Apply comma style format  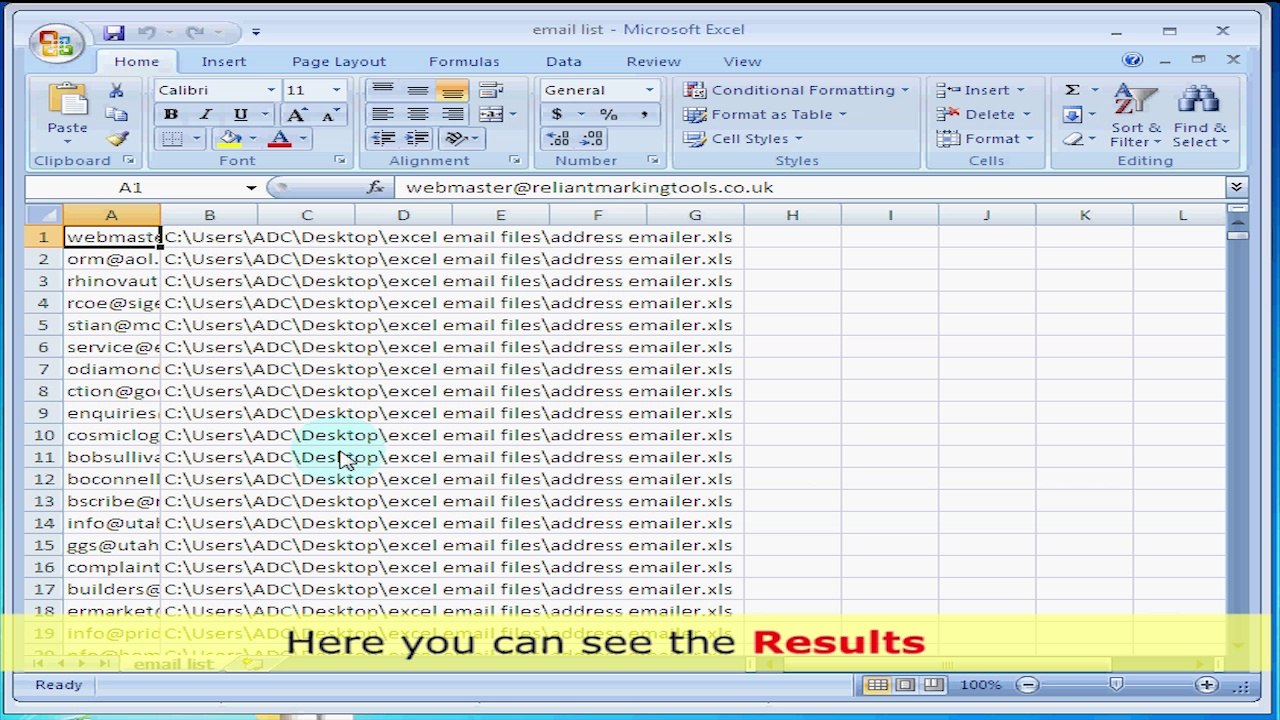[x=644, y=115]
